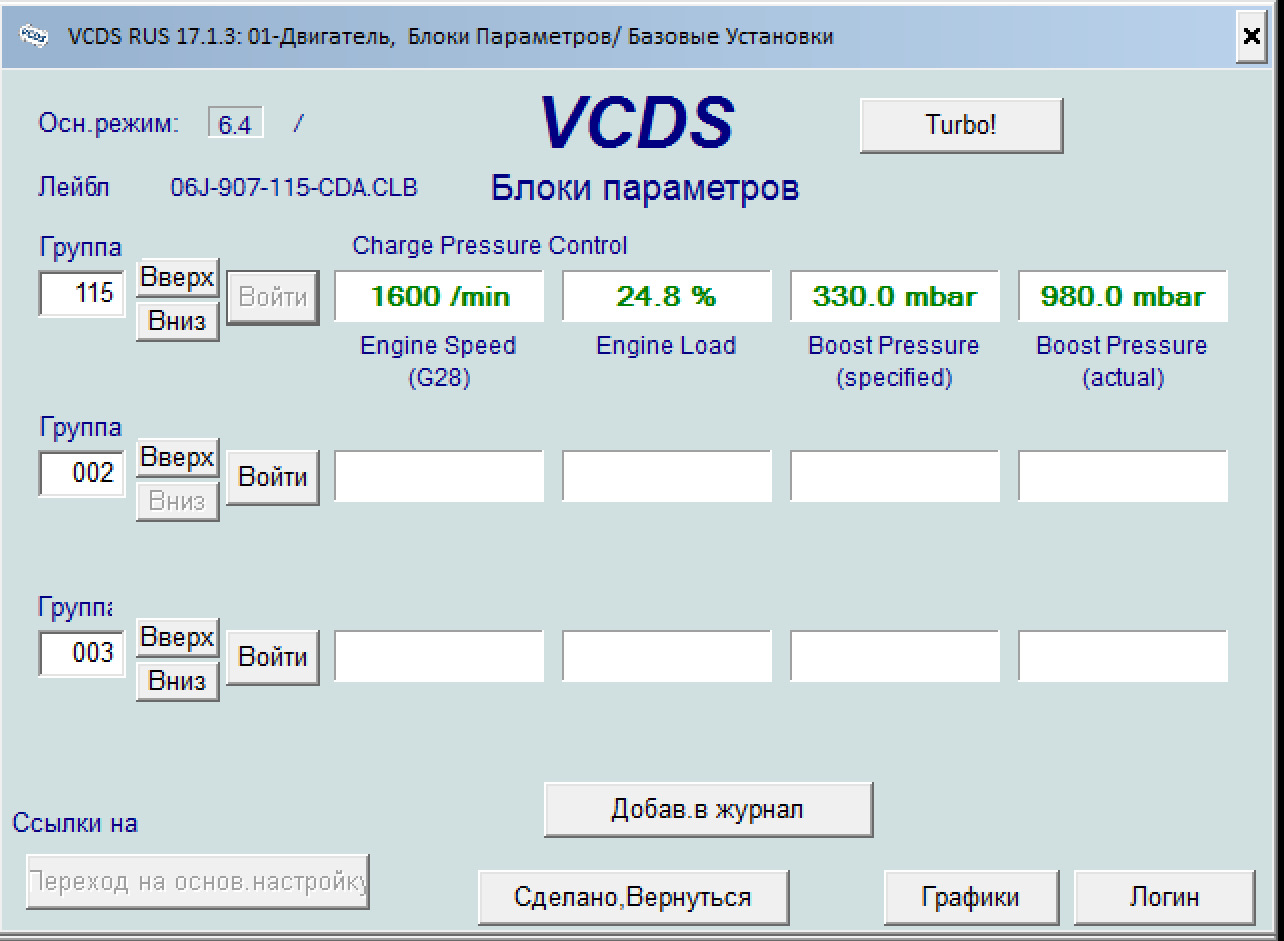Click the Лейбл label text
Screen dimensions: 1284x941
point(74,188)
